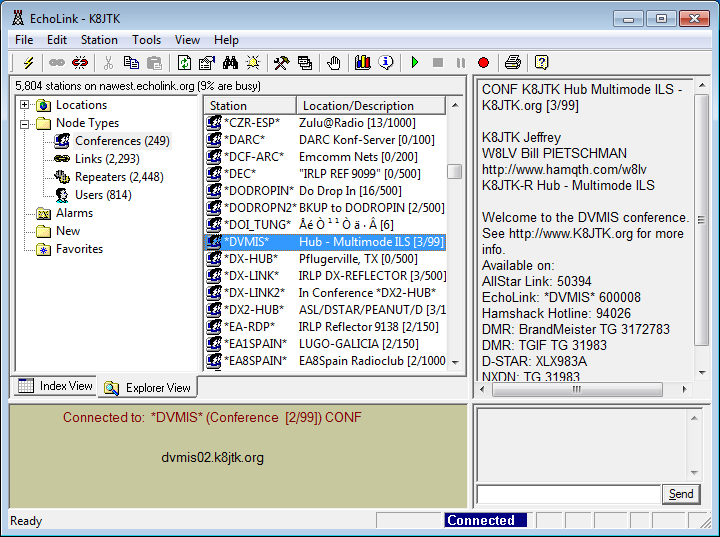Click the scissors Cut icon
The width and height of the screenshot is (720, 537).
click(x=108, y=62)
